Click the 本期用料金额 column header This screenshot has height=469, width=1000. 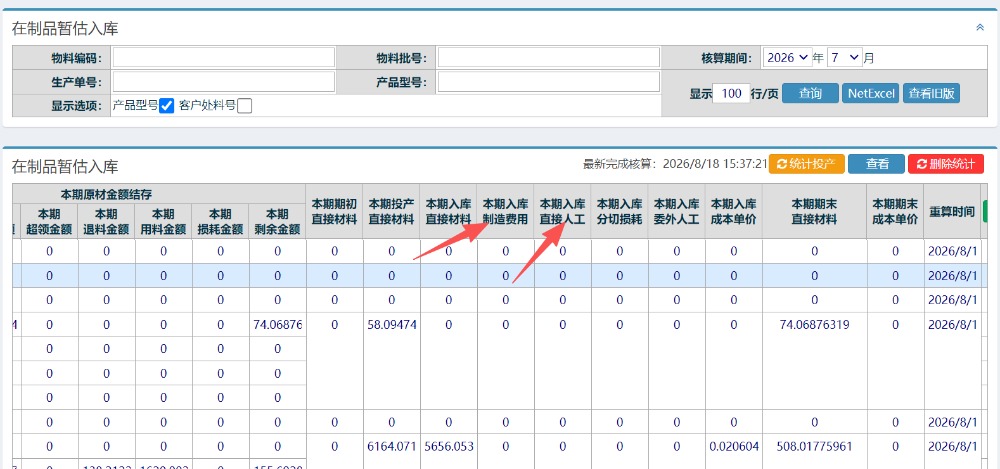(163, 221)
